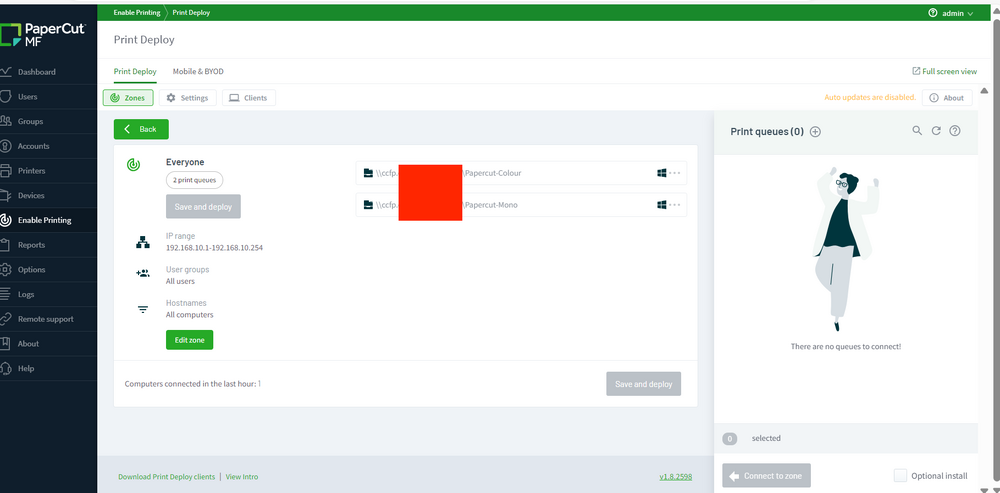Open options menu for Papercut-Colour queue
The width and height of the screenshot is (1000, 493).
click(x=675, y=173)
